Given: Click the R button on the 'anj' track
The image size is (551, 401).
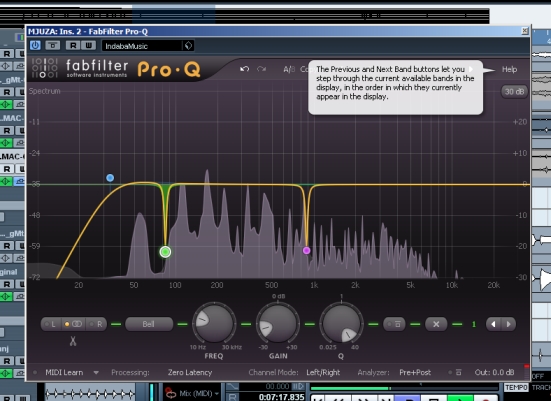Looking at the screenshot, I should coord(7,361).
